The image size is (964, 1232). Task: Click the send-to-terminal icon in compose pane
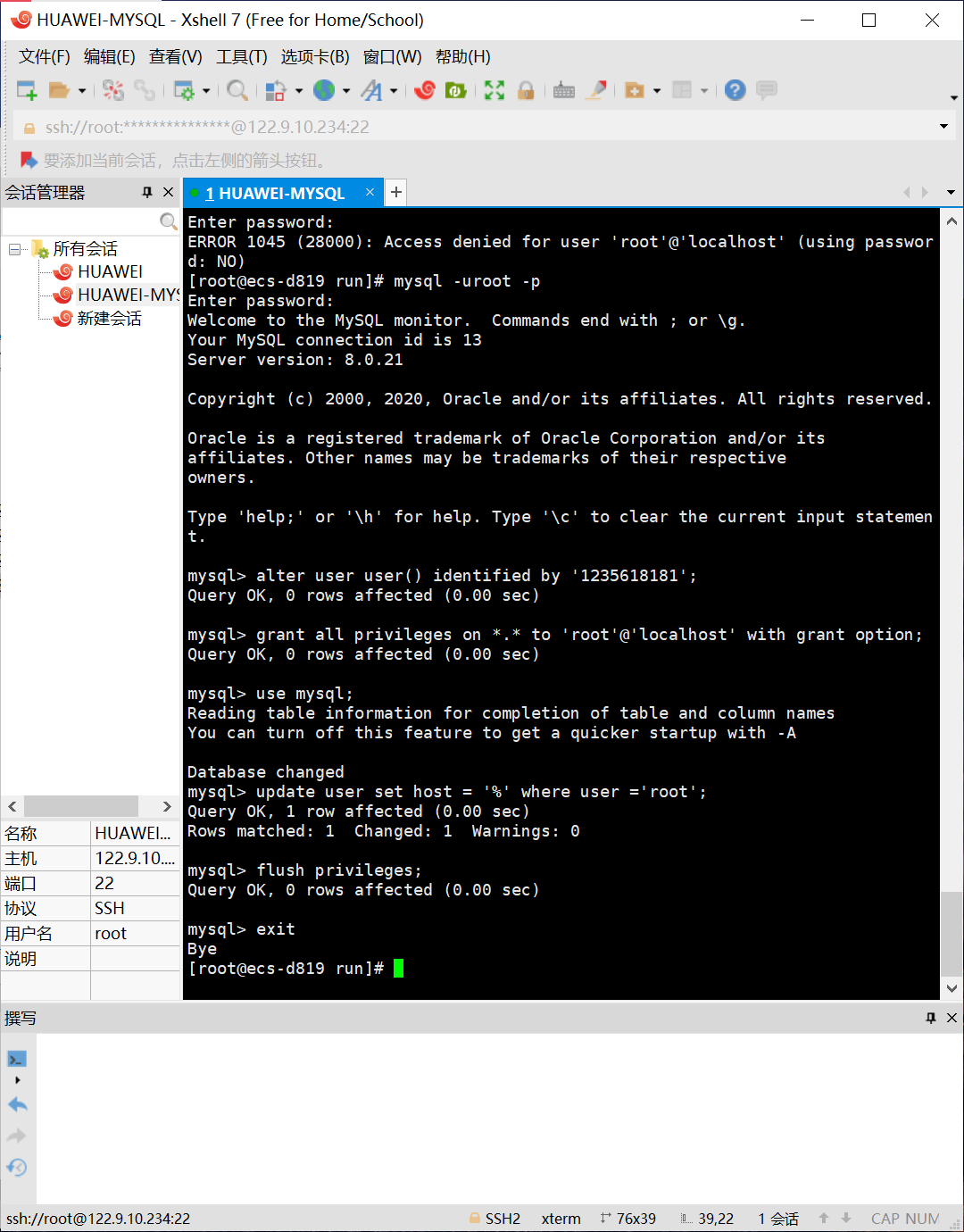(x=17, y=1060)
